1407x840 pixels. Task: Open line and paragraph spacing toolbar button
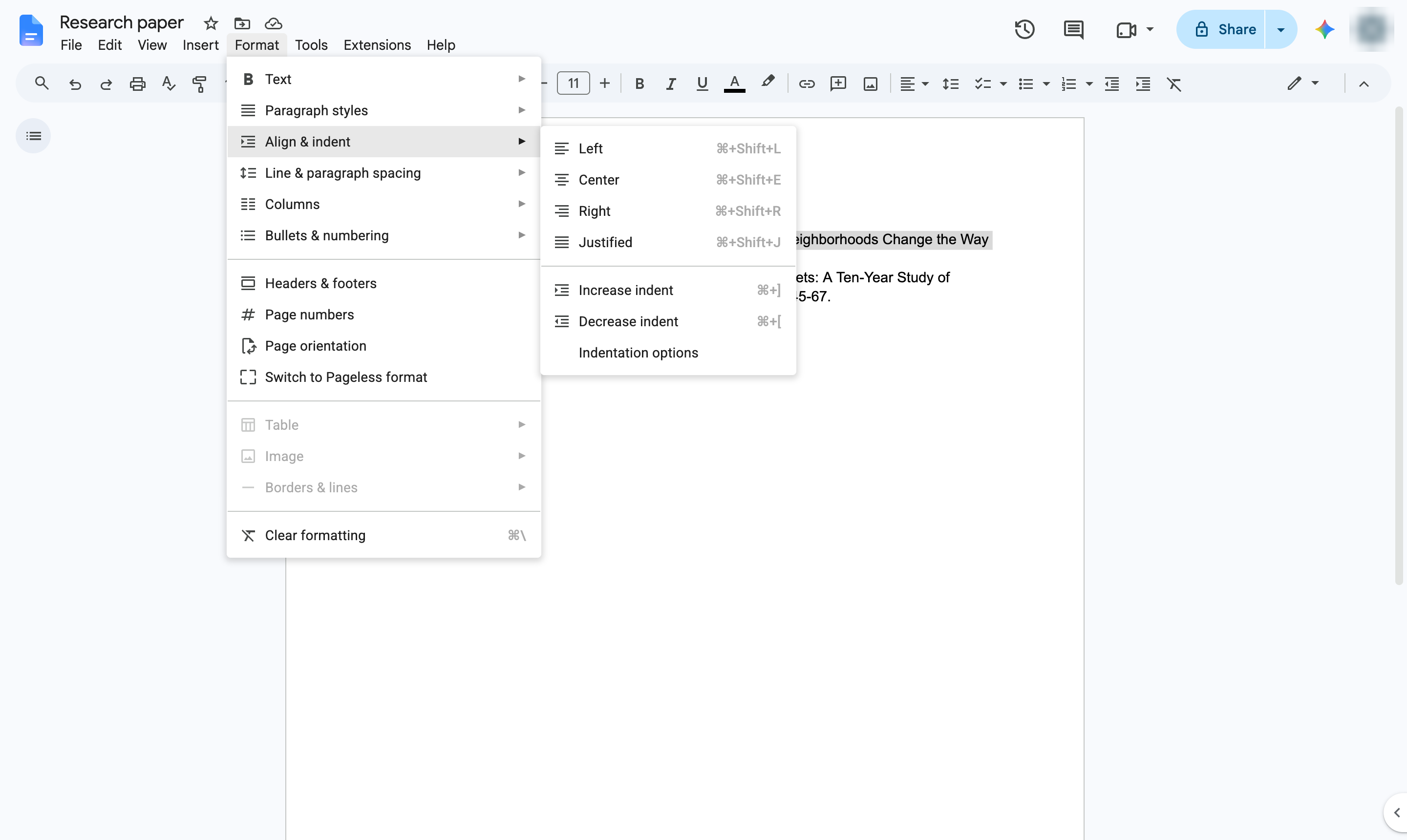click(x=950, y=84)
